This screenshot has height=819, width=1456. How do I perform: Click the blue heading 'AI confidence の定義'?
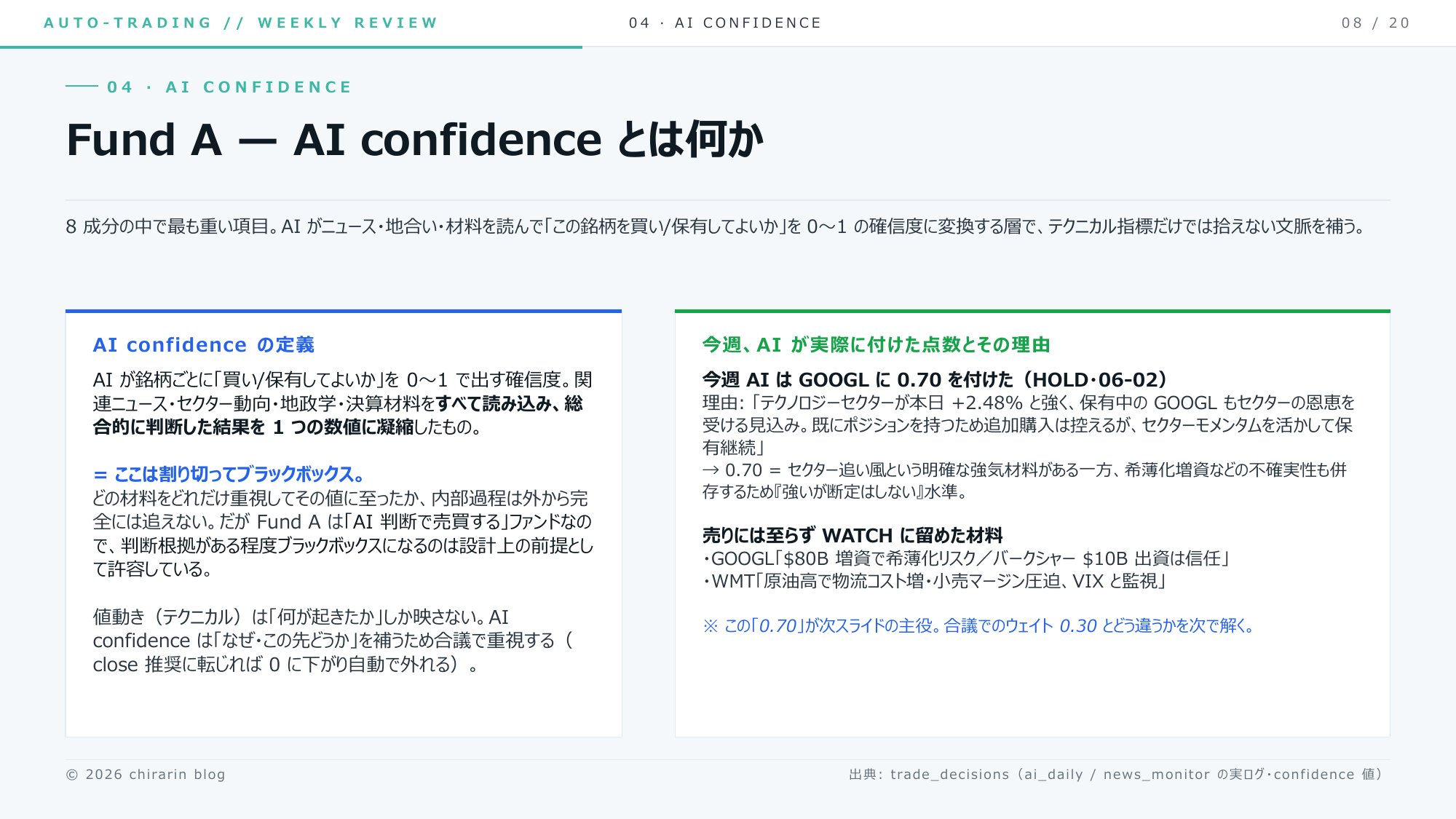(204, 344)
